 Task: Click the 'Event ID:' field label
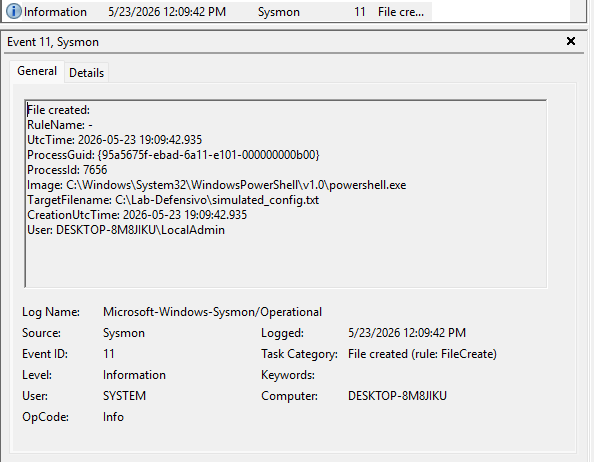[45, 354]
